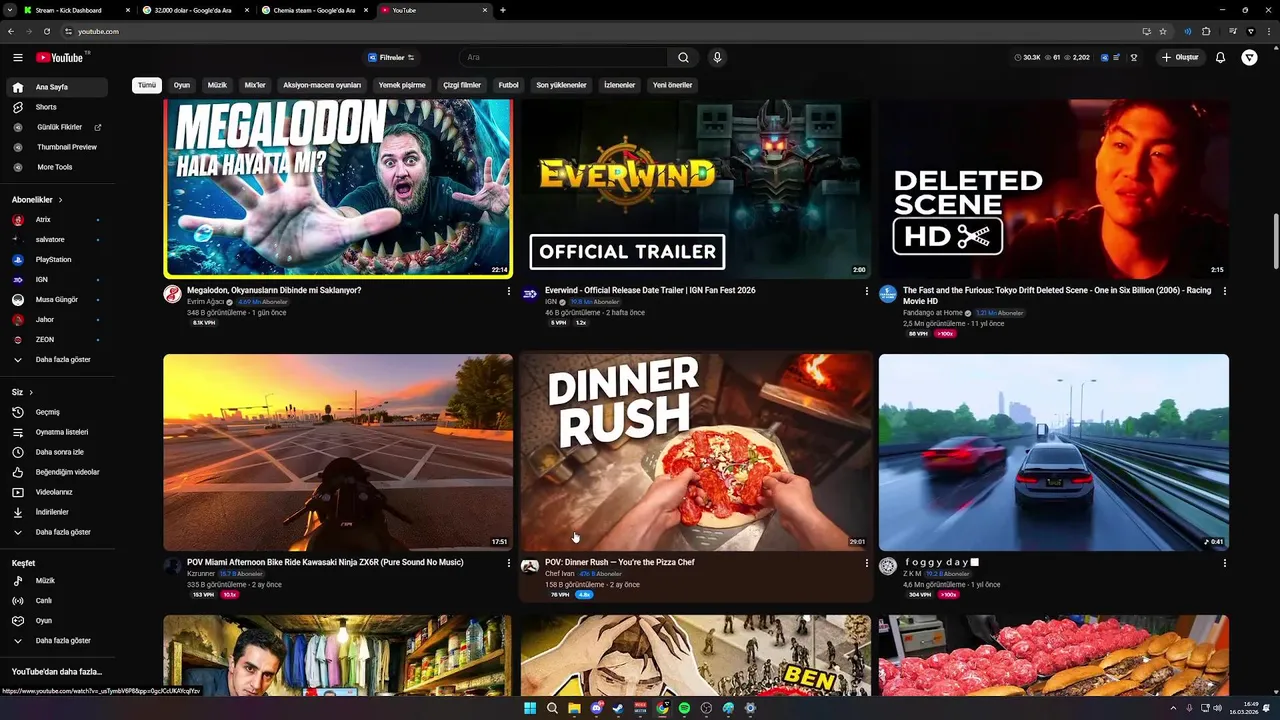Screen dimensions: 1280x720
Task: Click the YouTube search field
Action: [x=565, y=58]
